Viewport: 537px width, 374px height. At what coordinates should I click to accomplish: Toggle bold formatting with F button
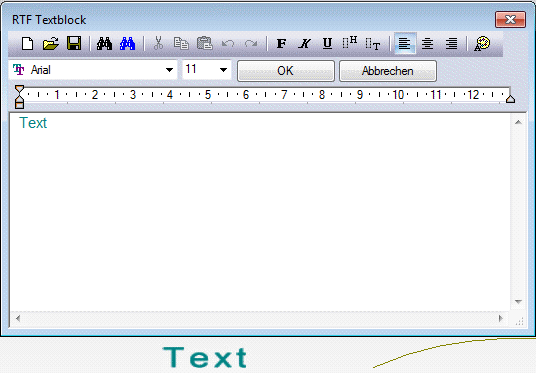pyautogui.click(x=282, y=44)
